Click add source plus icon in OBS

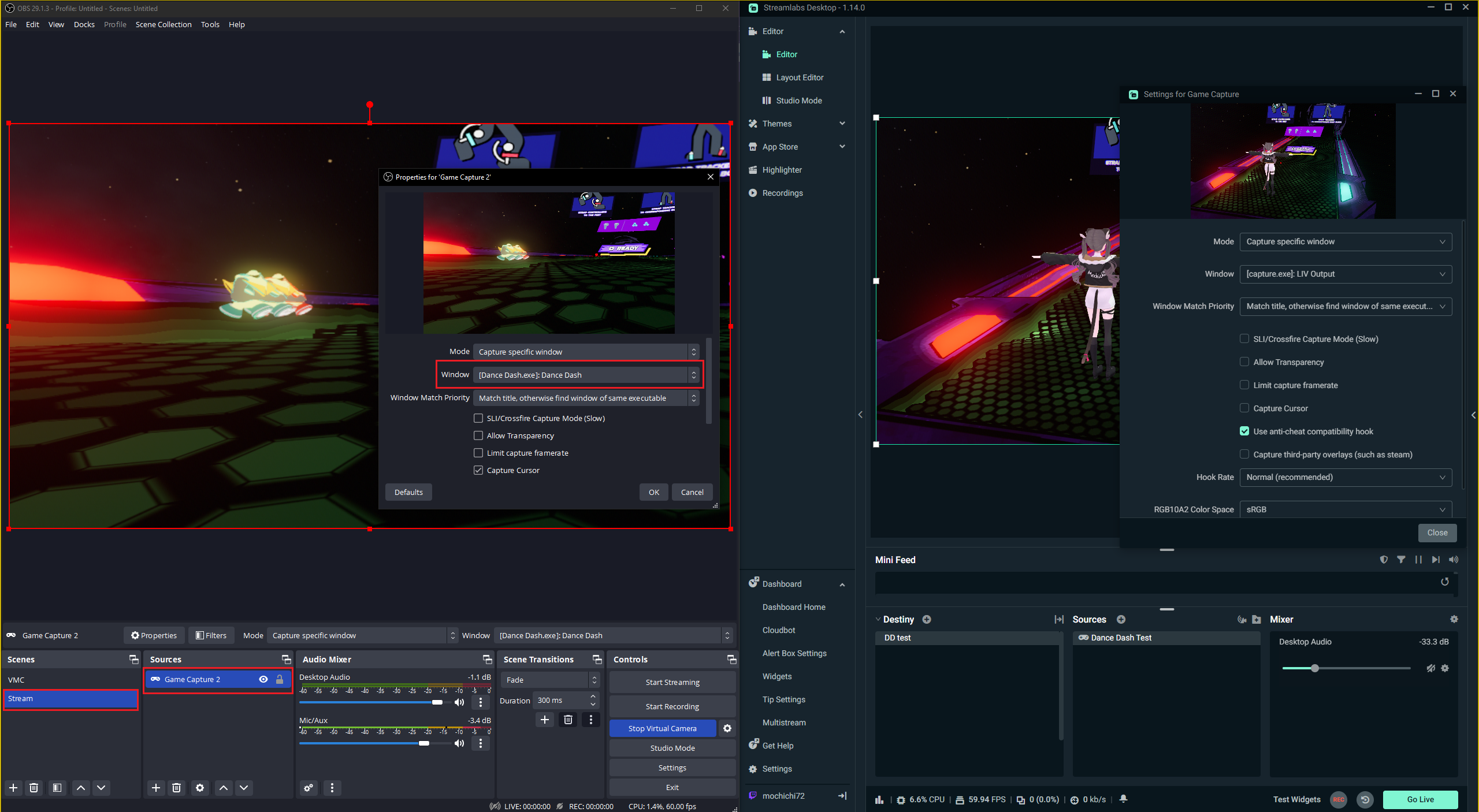[x=155, y=788]
